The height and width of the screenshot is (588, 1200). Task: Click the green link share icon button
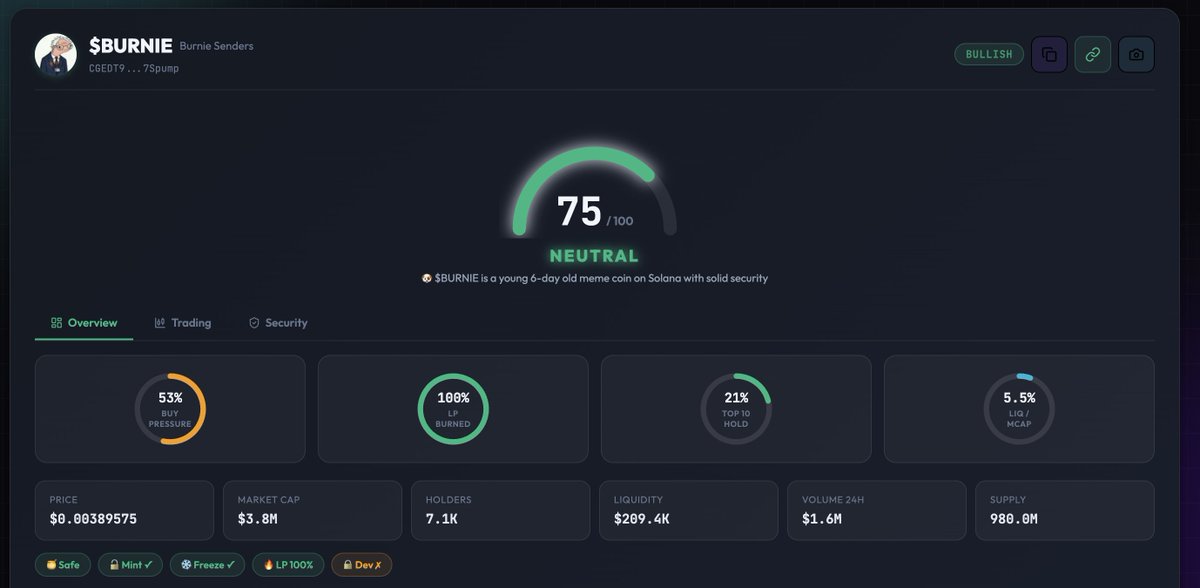pyautogui.click(x=1093, y=54)
